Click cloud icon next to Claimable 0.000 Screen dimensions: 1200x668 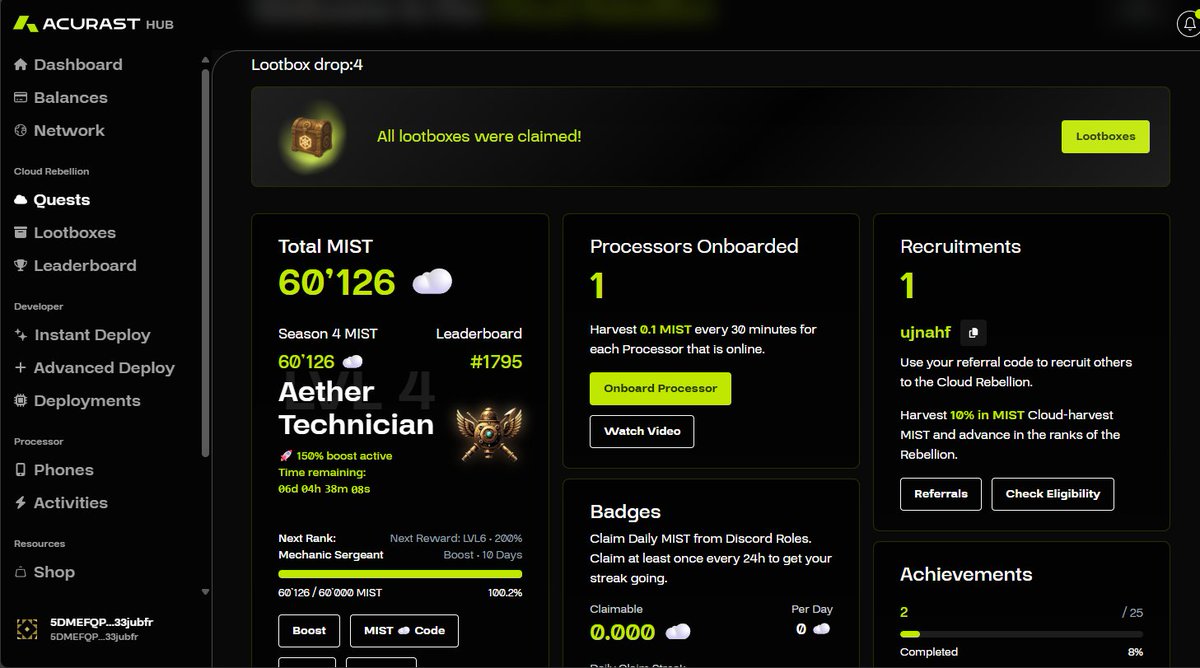pos(678,632)
